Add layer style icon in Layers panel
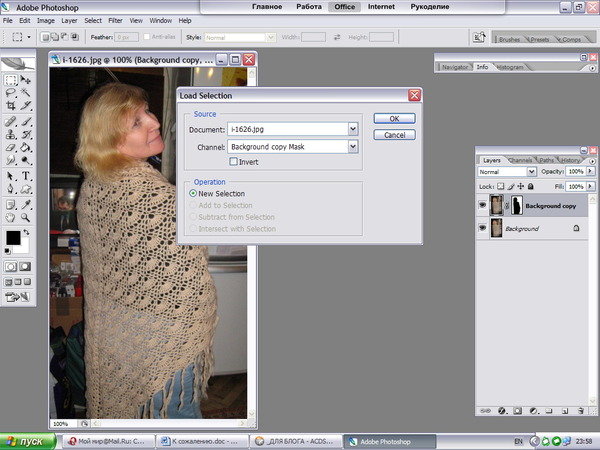The image size is (600, 450). 502,411
